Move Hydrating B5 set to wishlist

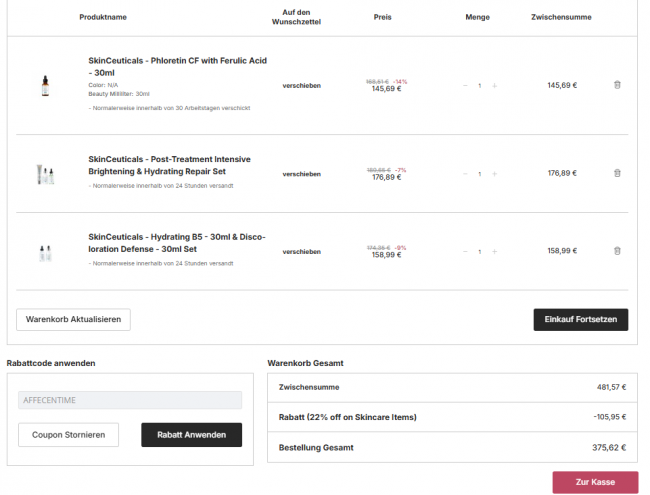301,252
